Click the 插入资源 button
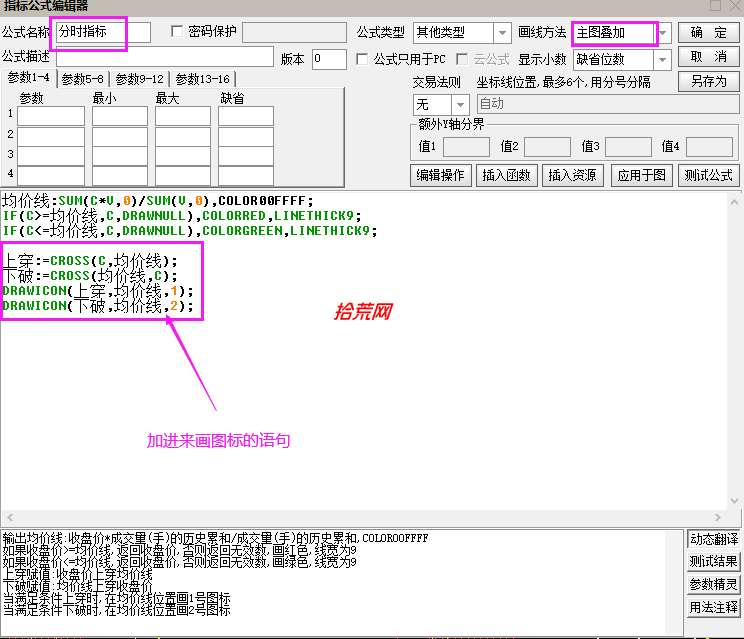This screenshot has width=744, height=639. [572, 175]
